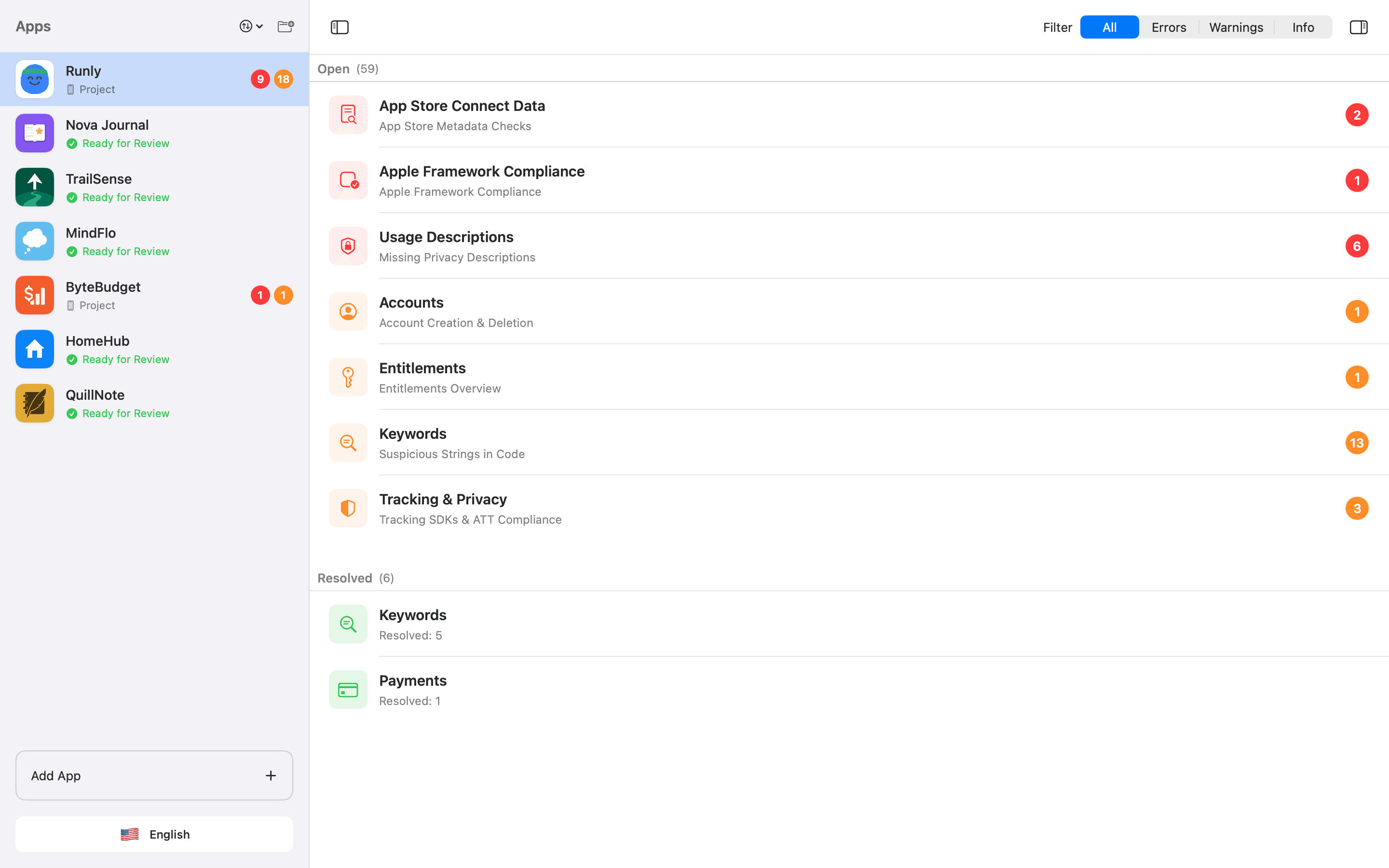The width and height of the screenshot is (1389, 868).
Task: Open the sort order dropdown
Action: pos(250,26)
